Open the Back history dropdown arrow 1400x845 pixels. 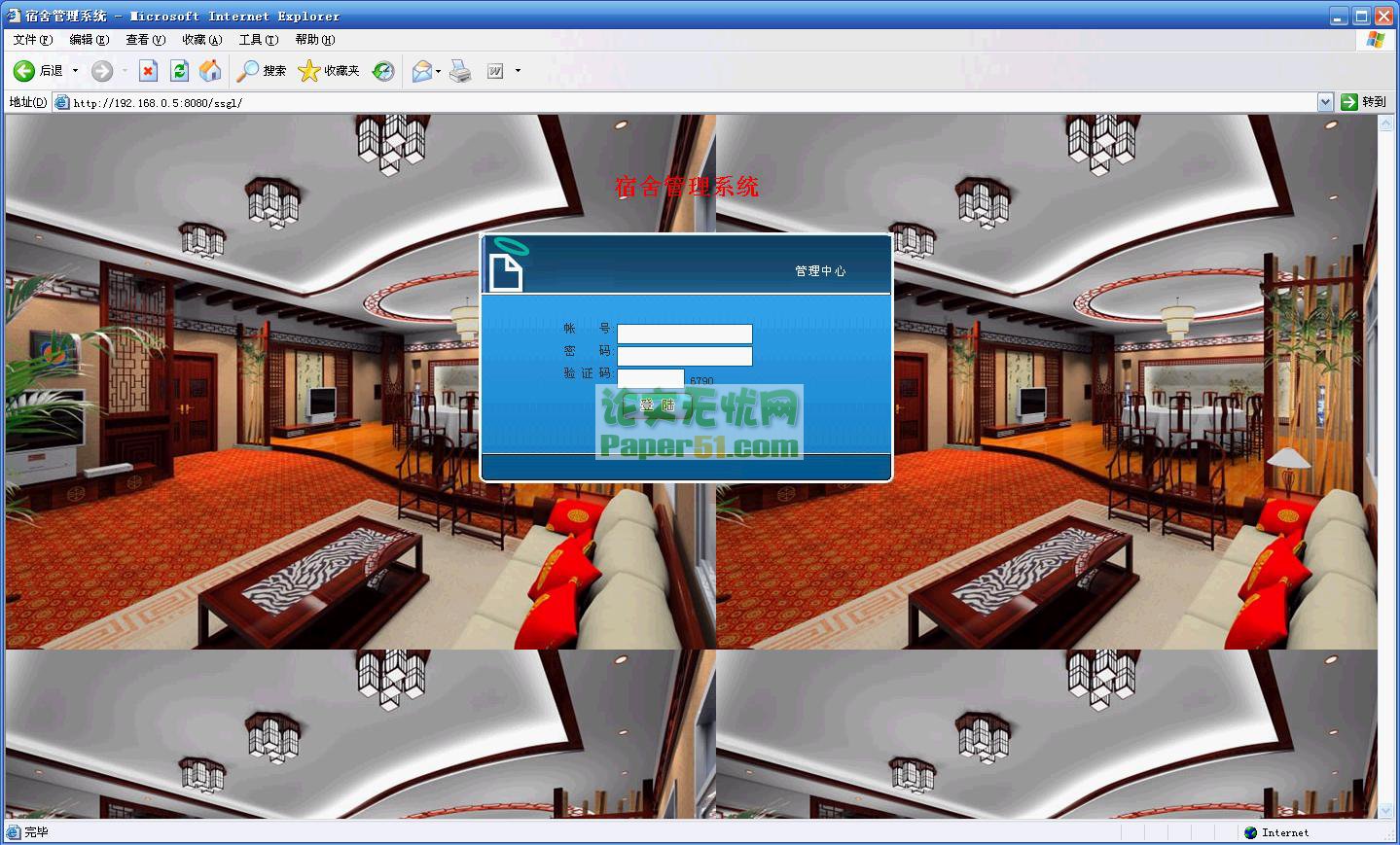coord(75,71)
